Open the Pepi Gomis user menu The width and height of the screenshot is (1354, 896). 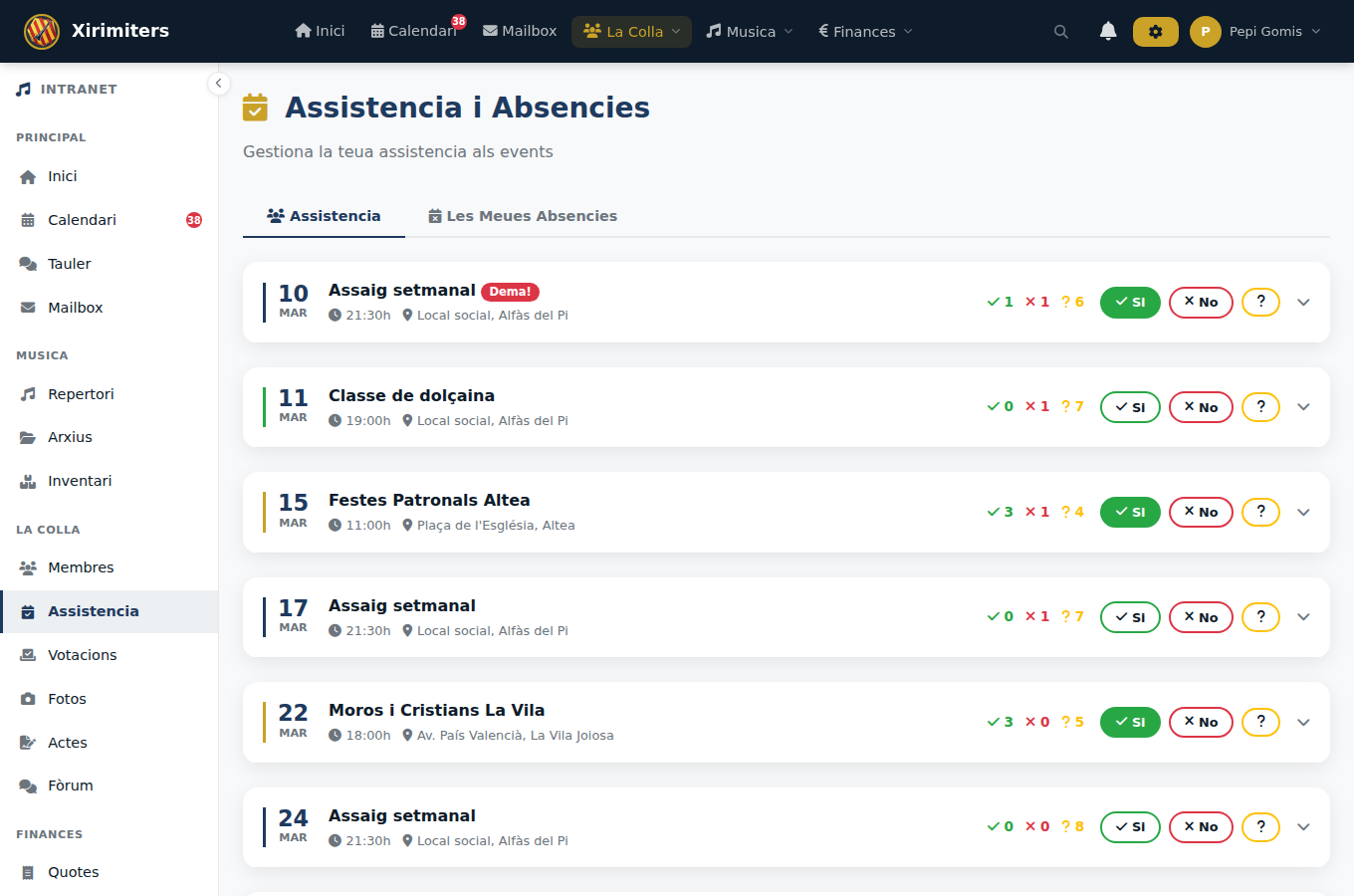pyautogui.click(x=1256, y=32)
